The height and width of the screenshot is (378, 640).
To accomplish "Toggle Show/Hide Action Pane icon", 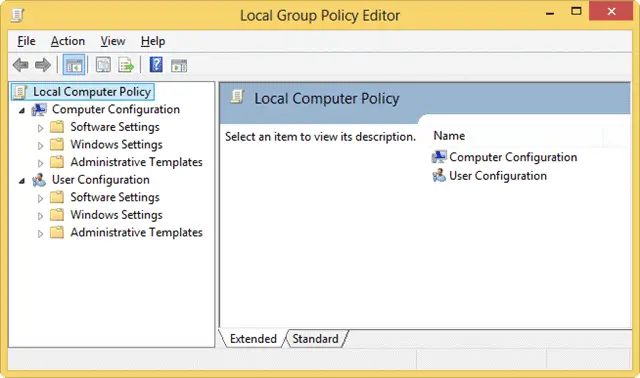I will [179, 65].
